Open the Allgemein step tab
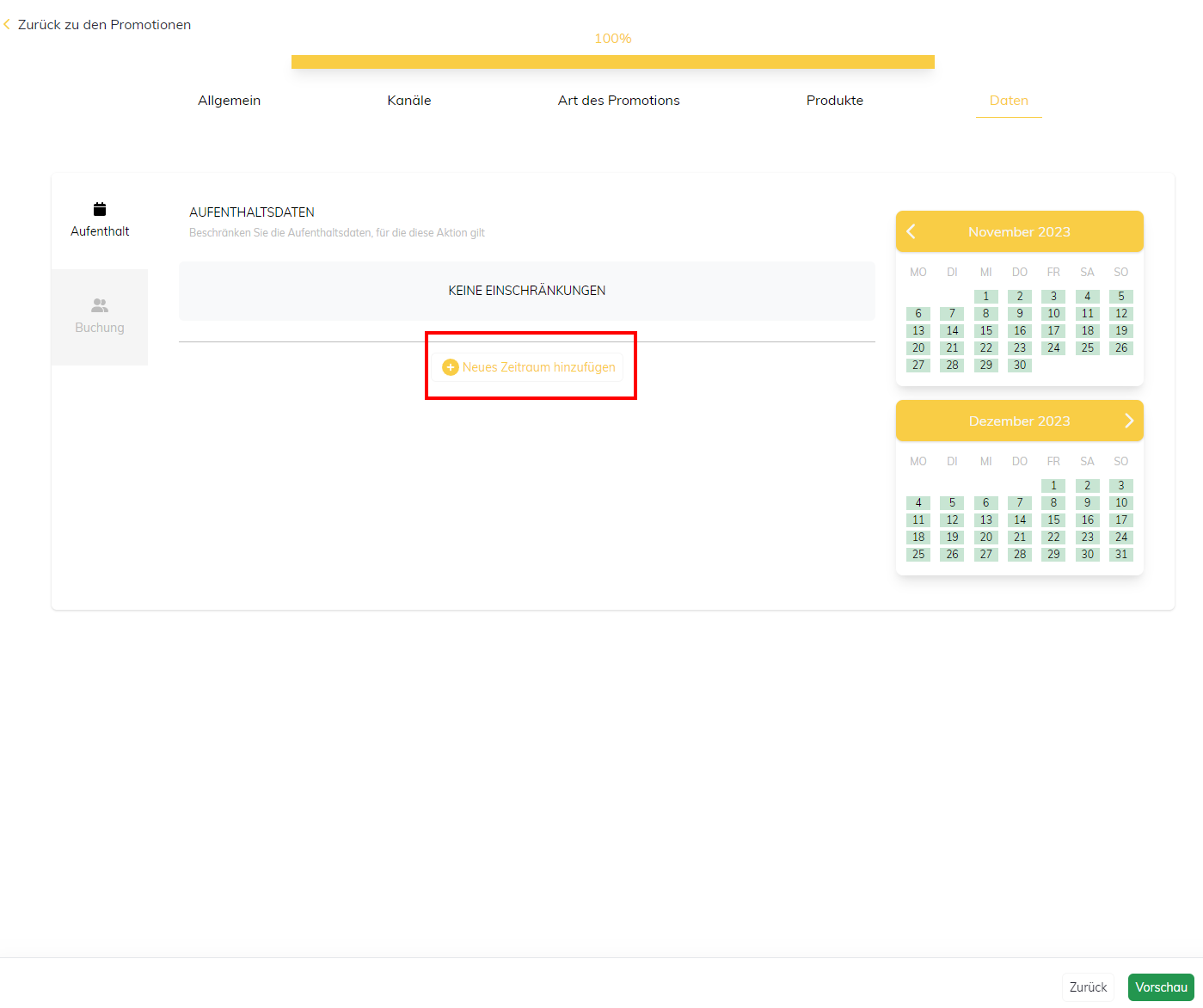The image size is (1203, 1008). 229,101
